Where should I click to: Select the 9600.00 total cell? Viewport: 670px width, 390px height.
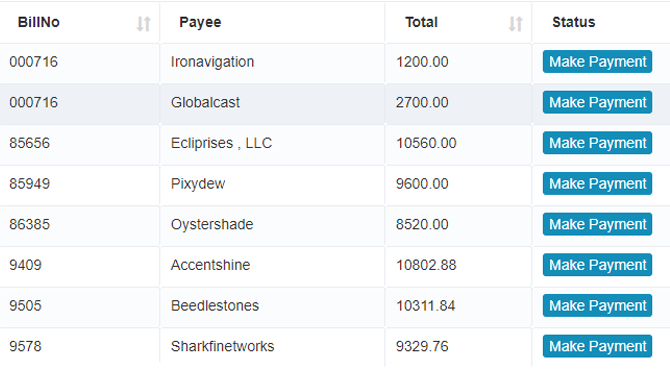pos(458,184)
